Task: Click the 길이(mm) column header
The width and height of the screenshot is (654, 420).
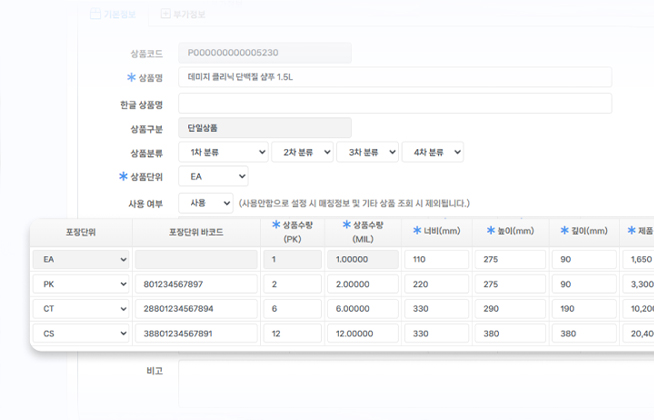Action: [584, 231]
